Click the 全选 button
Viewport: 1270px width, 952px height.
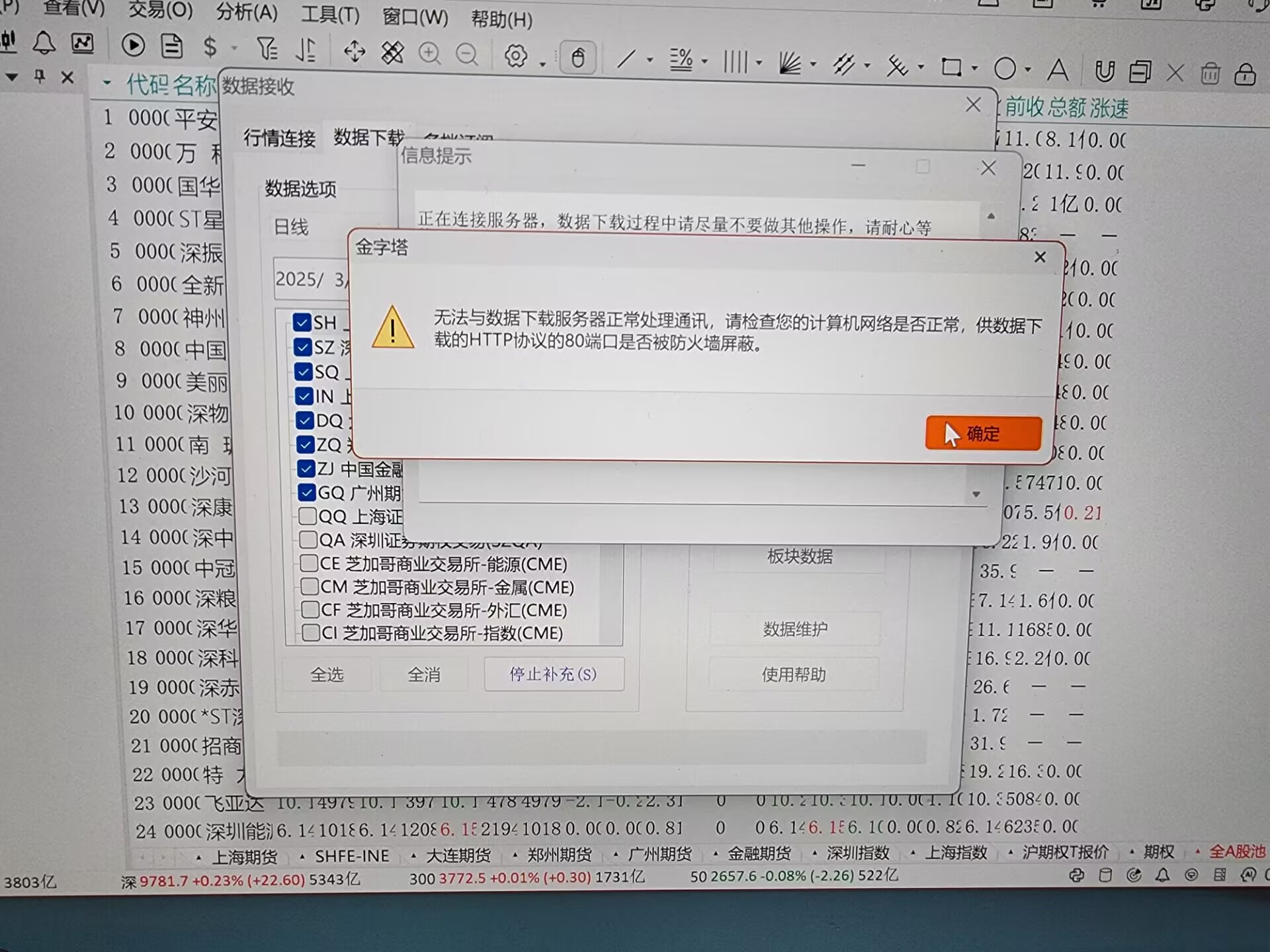point(327,674)
